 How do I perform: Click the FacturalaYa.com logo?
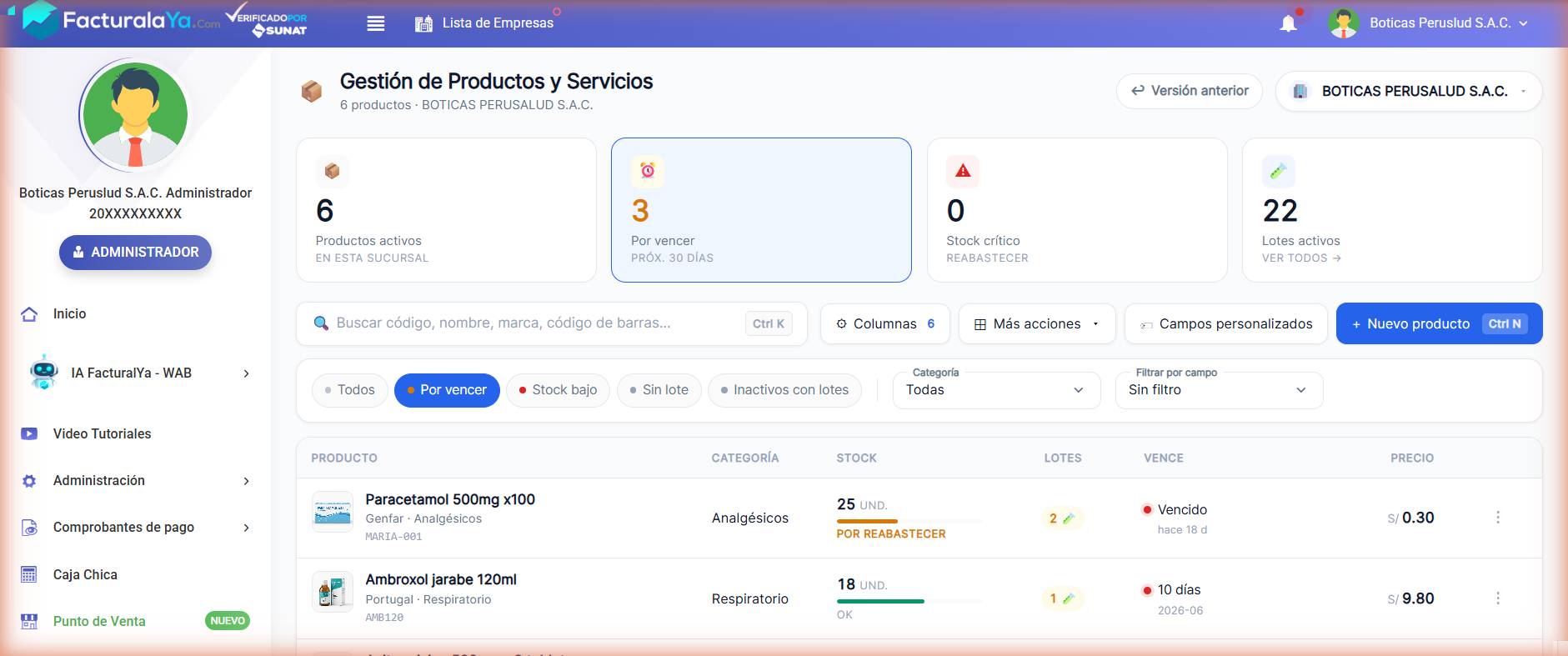click(x=123, y=20)
